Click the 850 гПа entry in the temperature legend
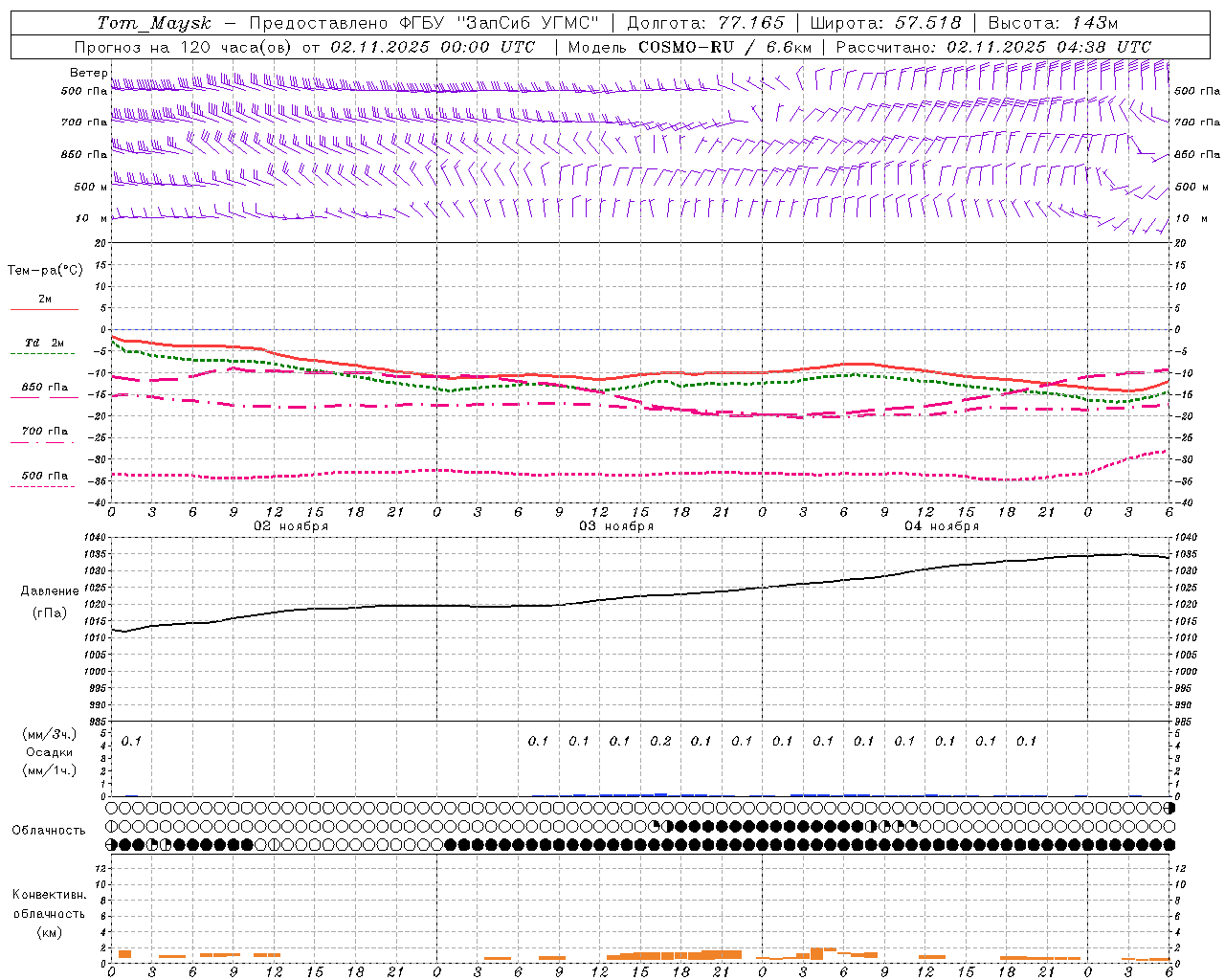This screenshot has width=1225, height=980. point(45,388)
